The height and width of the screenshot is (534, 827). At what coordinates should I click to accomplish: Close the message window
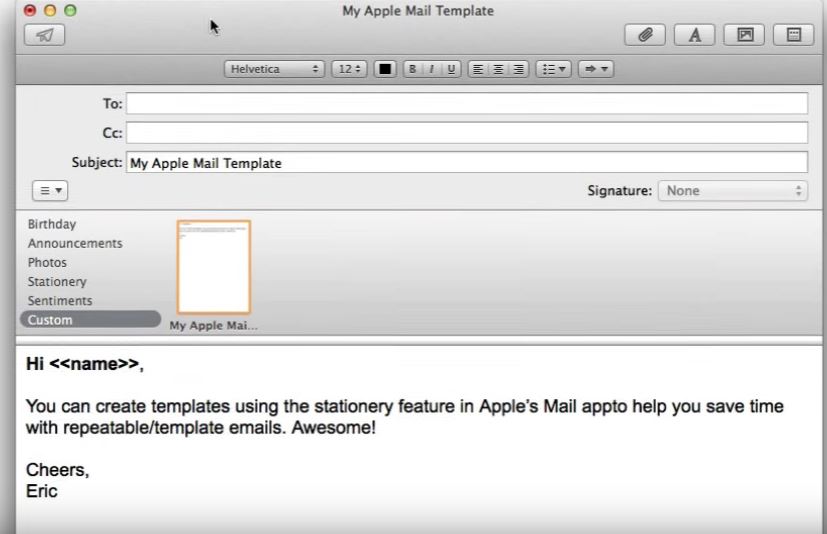[30, 11]
